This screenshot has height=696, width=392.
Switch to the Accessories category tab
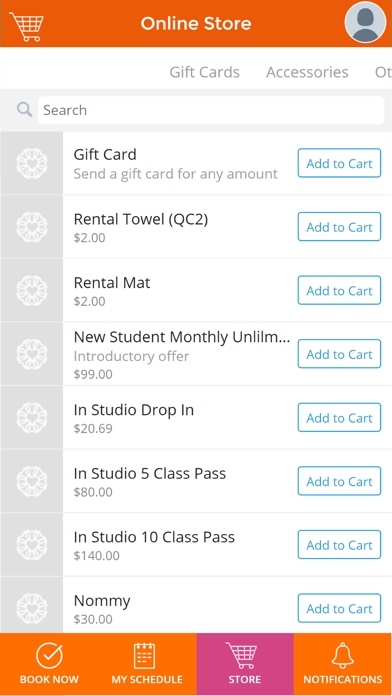click(307, 72)
